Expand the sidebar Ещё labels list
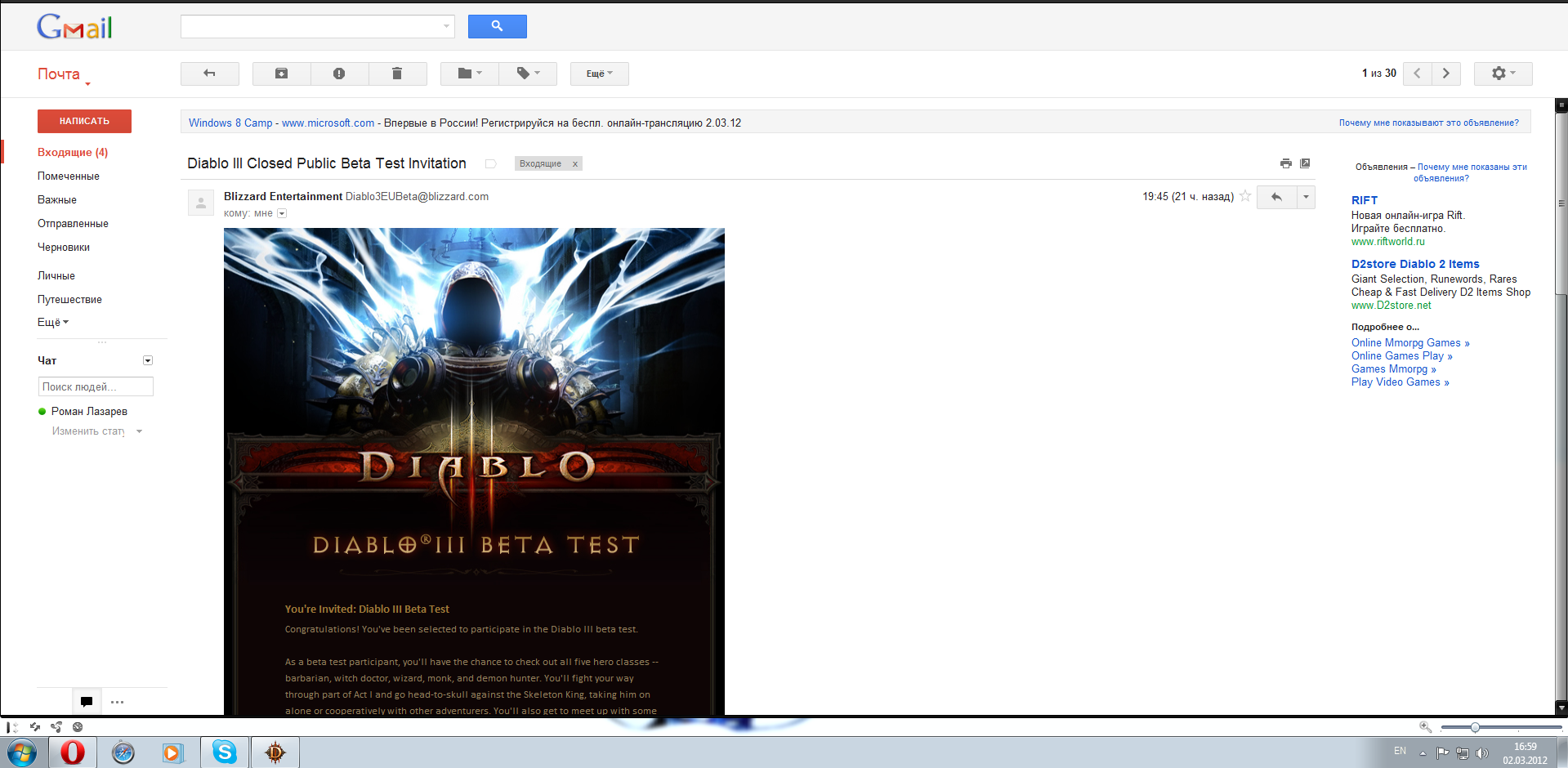Image resolution: width=1568 pixels, height=768 pixels. (53, 322)
